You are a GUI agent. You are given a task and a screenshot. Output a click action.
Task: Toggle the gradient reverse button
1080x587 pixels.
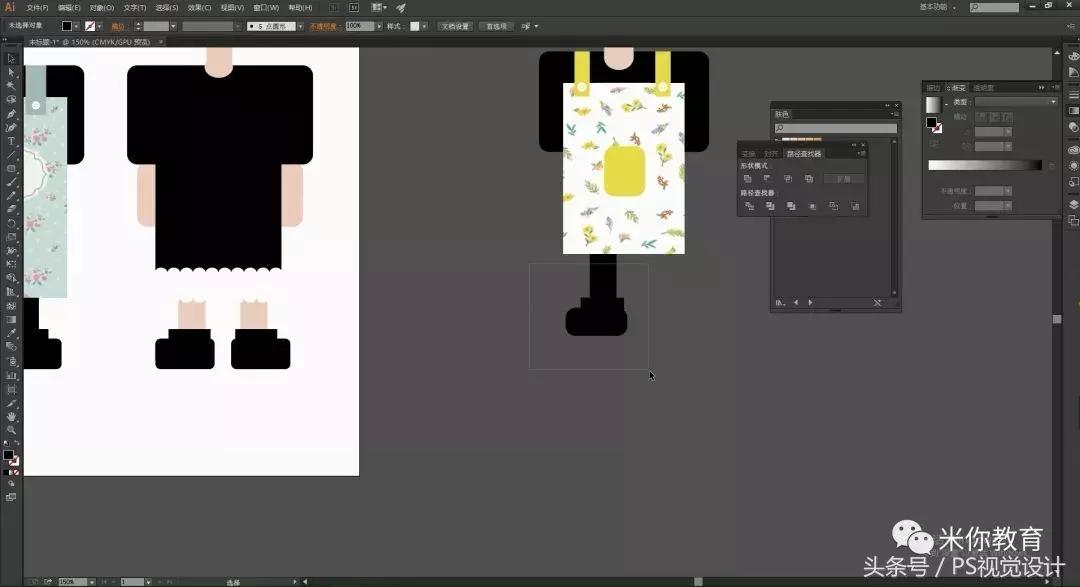coord(1052,166)
